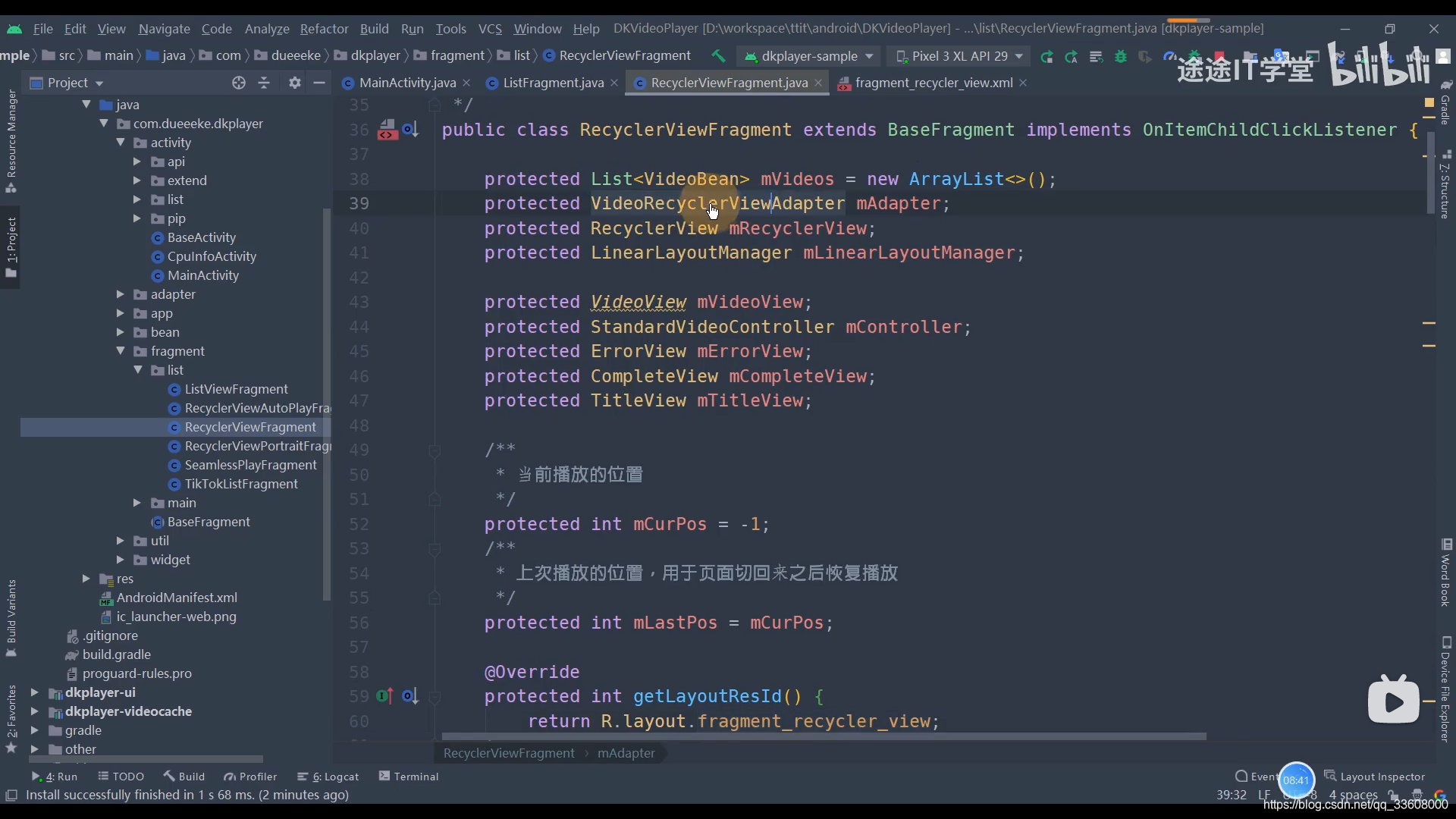Click the subclasses gutter icon on line 36
The width and height of the screenshot is (1456, 819).
coord(410,130)
